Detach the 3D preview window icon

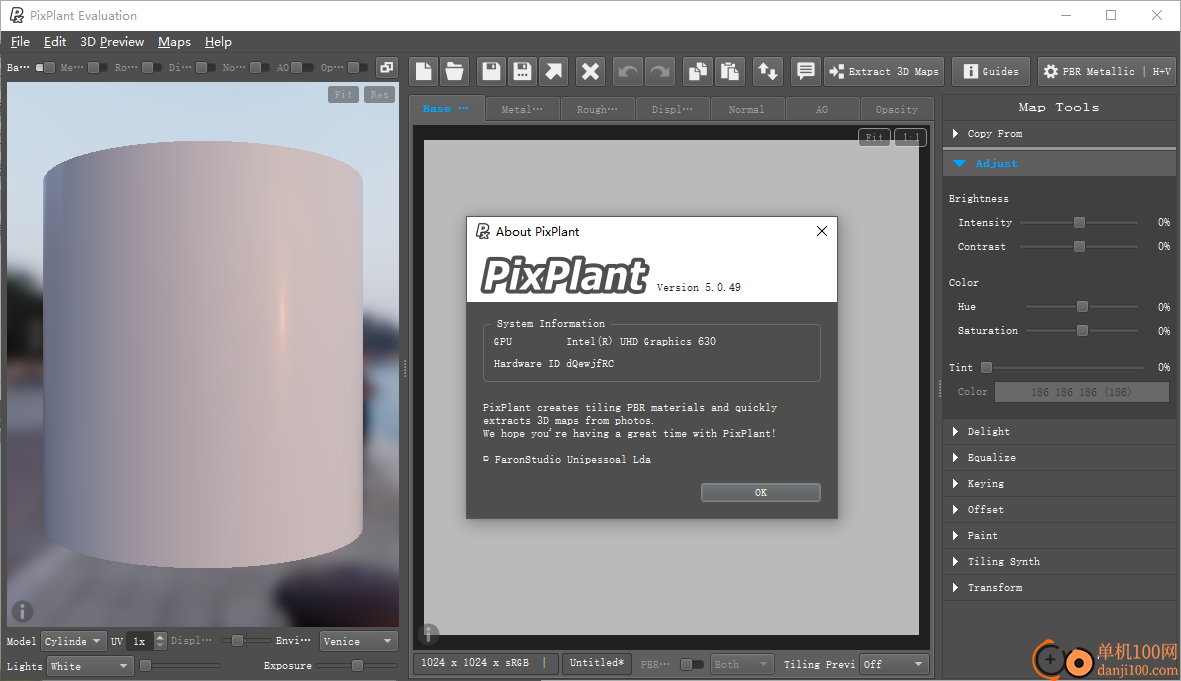click(386, 68)
